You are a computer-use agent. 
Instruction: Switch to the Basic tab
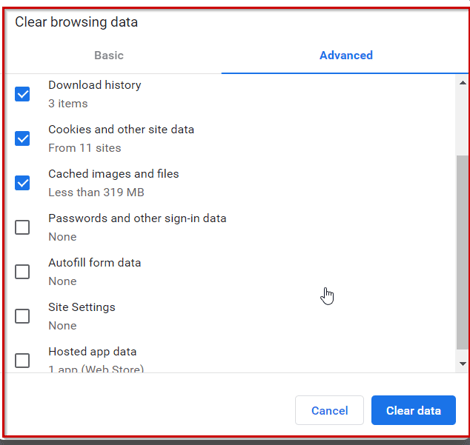coord(109,55)
